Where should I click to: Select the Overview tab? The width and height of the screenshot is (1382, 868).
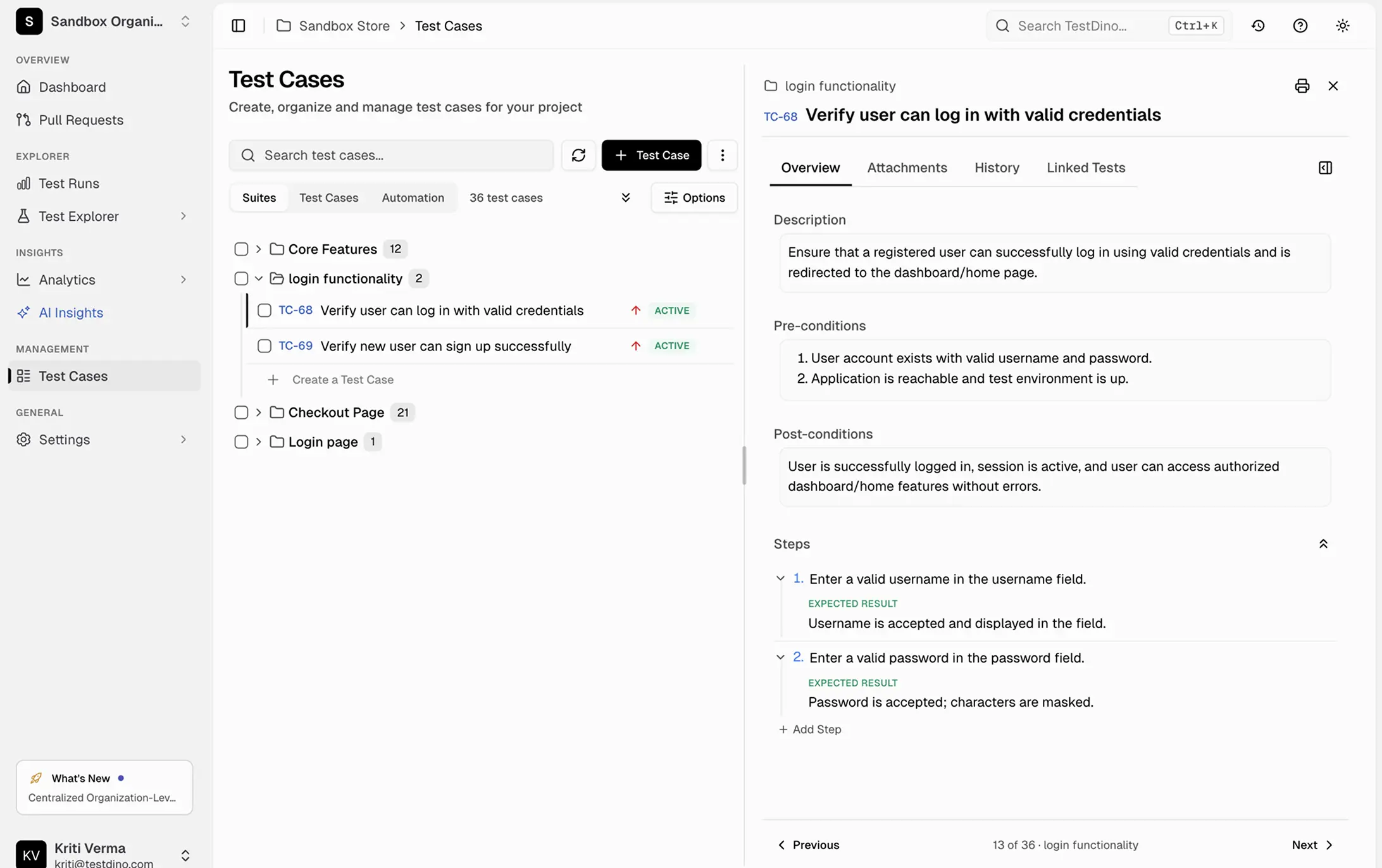click(810, 168)
